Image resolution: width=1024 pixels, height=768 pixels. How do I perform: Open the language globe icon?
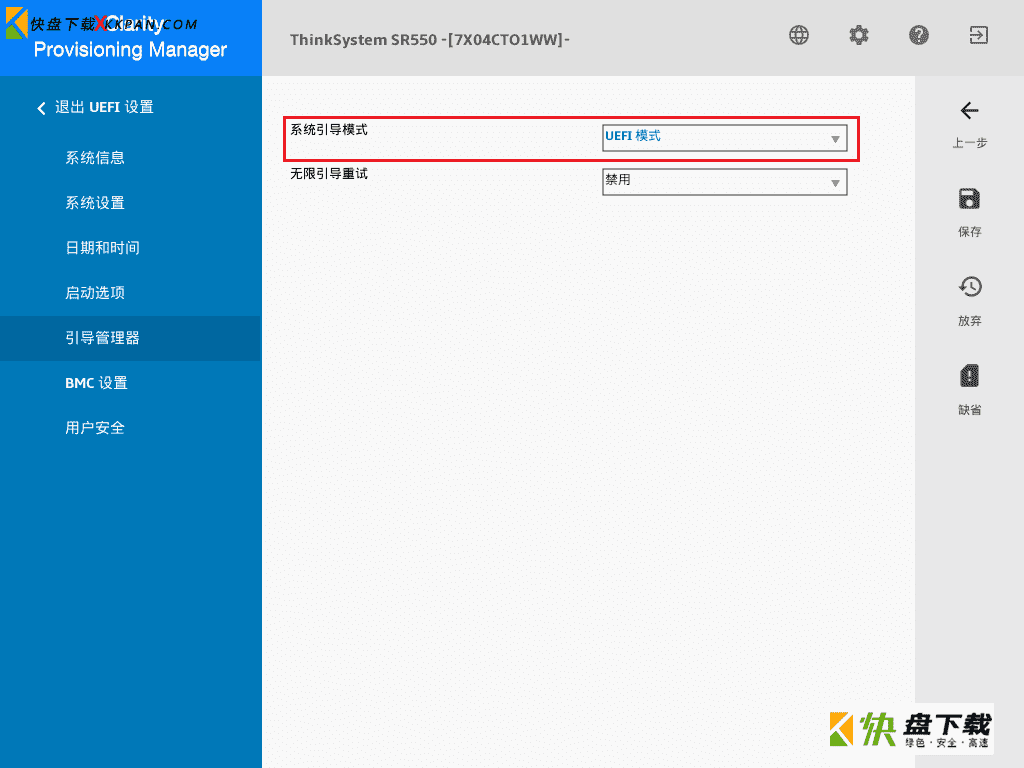(x=799, y=35)
